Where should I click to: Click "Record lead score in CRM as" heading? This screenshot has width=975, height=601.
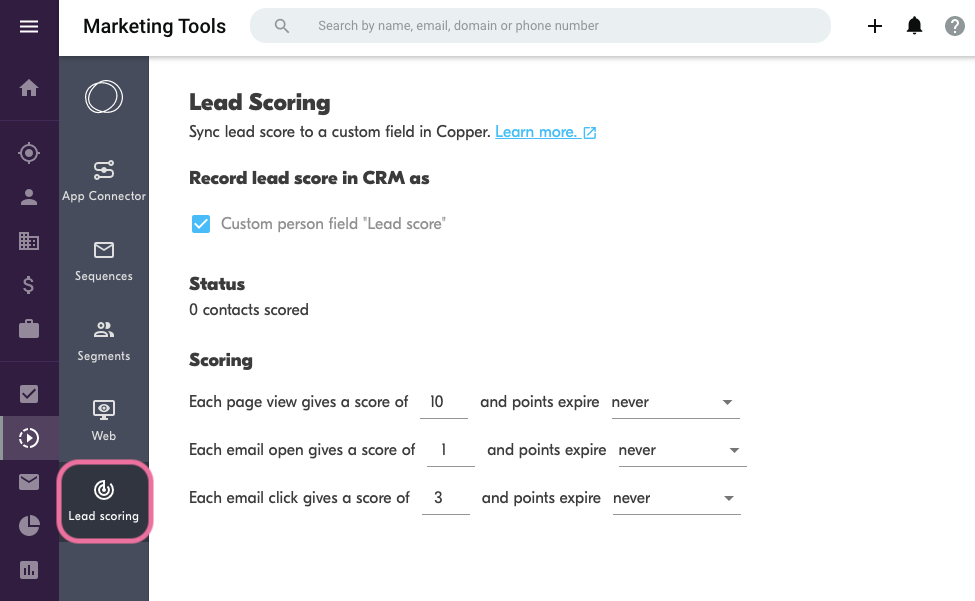click(309, 178)
